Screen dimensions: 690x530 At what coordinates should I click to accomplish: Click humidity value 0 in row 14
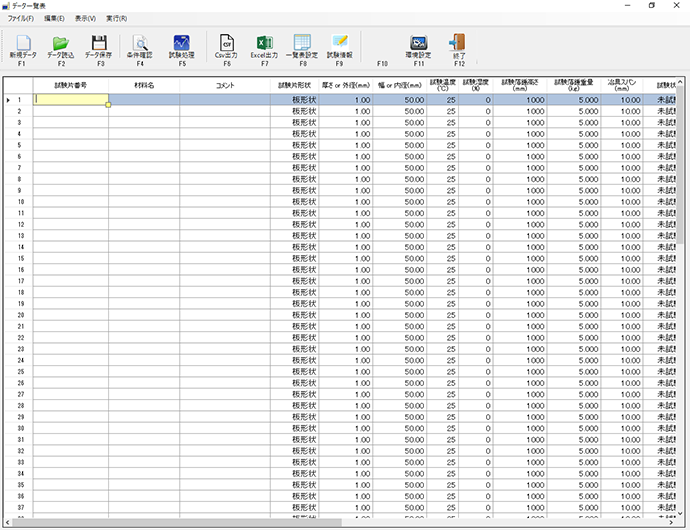tap(476, 247)
